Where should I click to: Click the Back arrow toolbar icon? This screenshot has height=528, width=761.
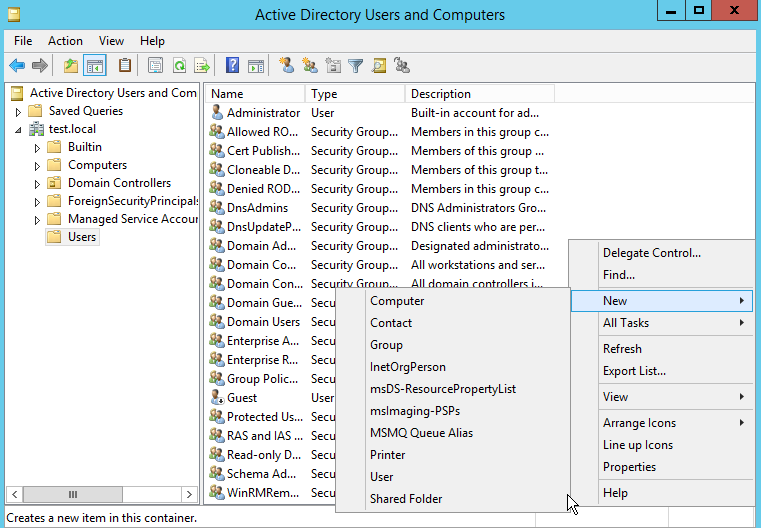pos(17,66)
